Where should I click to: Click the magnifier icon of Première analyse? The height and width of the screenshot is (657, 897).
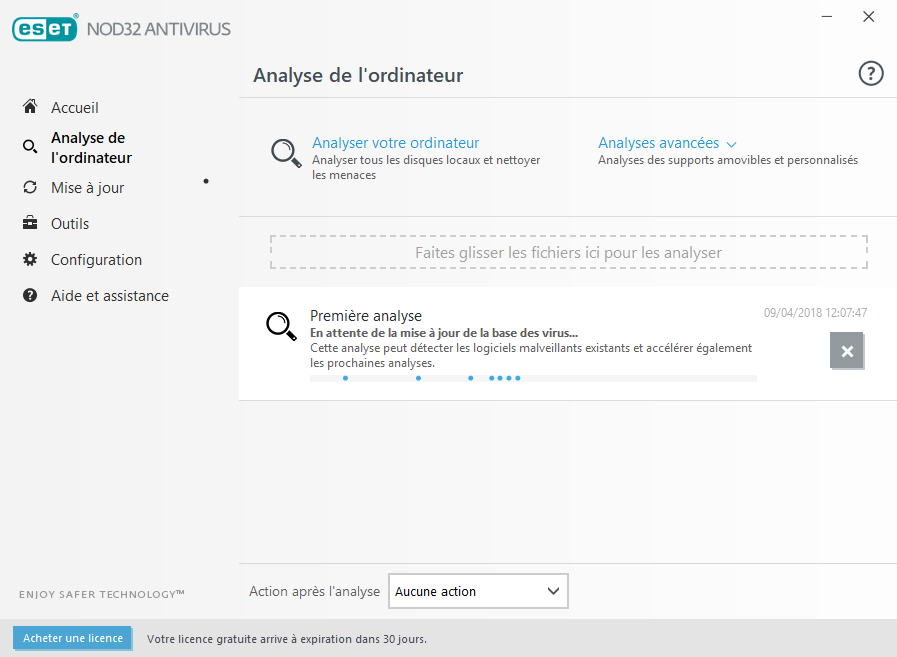tap(281, 326)
